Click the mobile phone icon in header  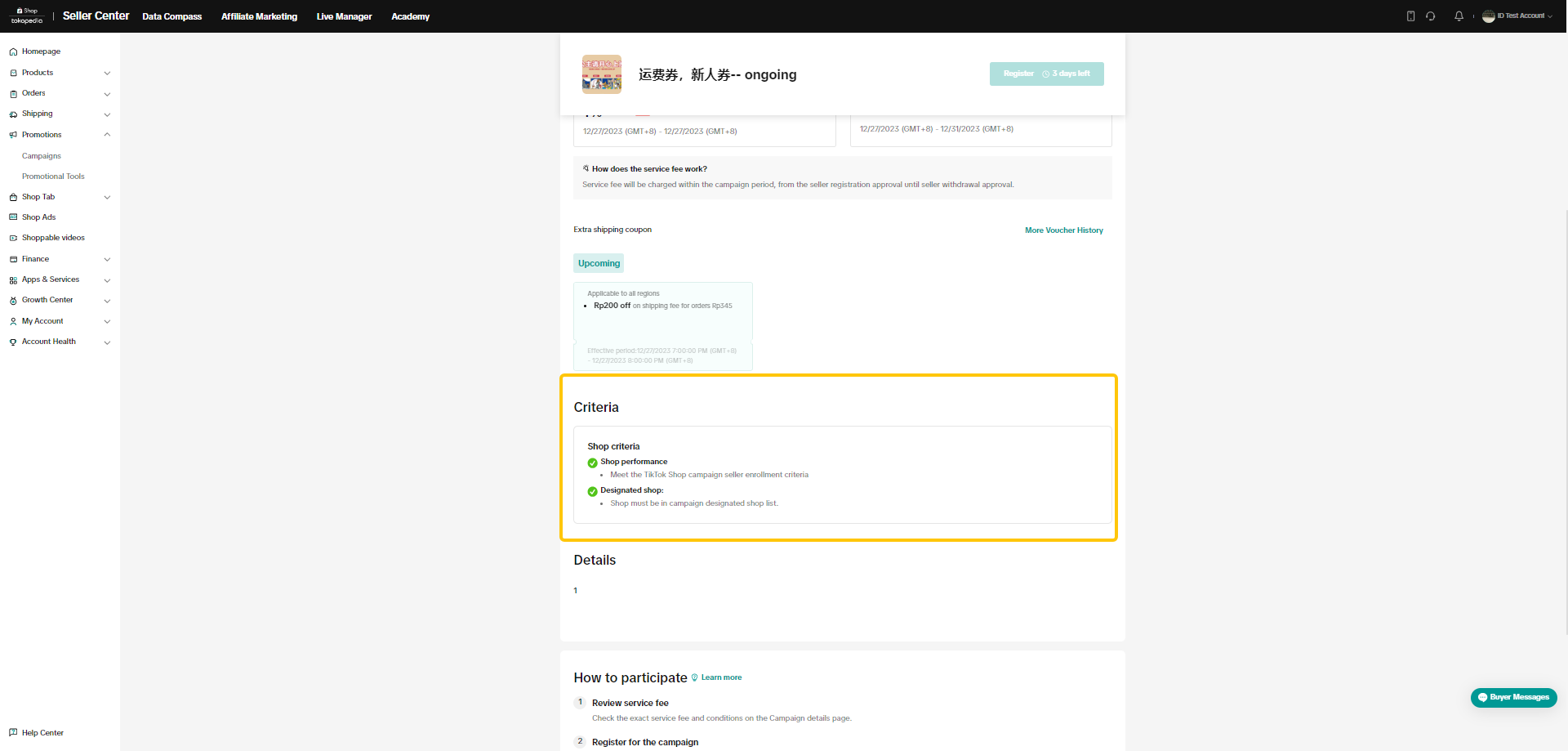point(1410,16)
